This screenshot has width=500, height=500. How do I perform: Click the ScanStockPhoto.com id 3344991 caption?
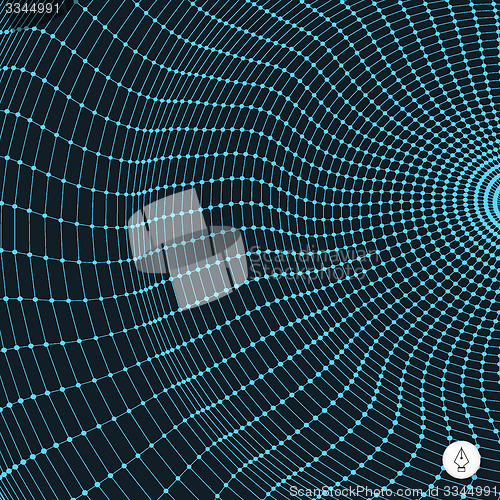pyautogui.click(x=393, y=491)
